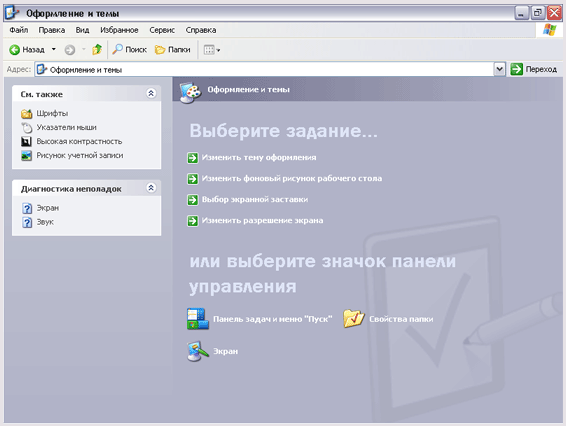Select Выбор экранной заставки task
Image resolution: width=566 pixels, height=426 pixels.
(255, 199)
